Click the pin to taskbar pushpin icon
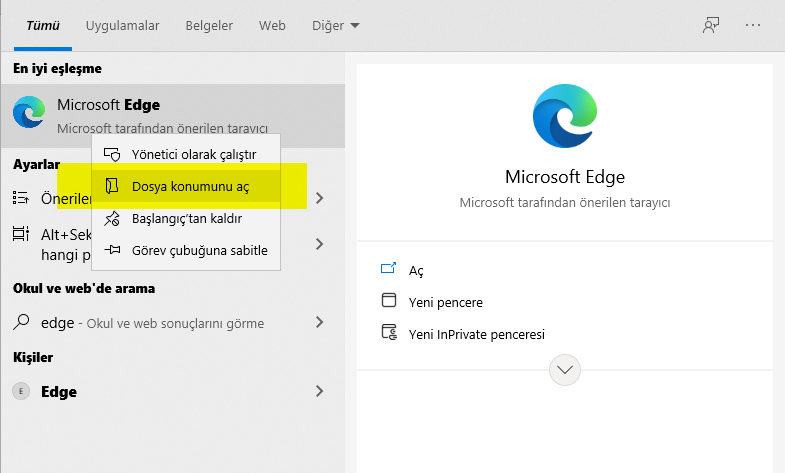Image resolution: width=785 pixels, height=473 pixels. (112, 250)
